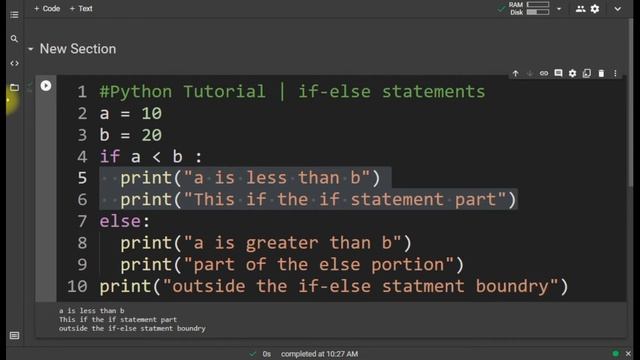Place cursor on line 'b = 20'
Screen dimensions: 640x360
click(x=131, y=135)
